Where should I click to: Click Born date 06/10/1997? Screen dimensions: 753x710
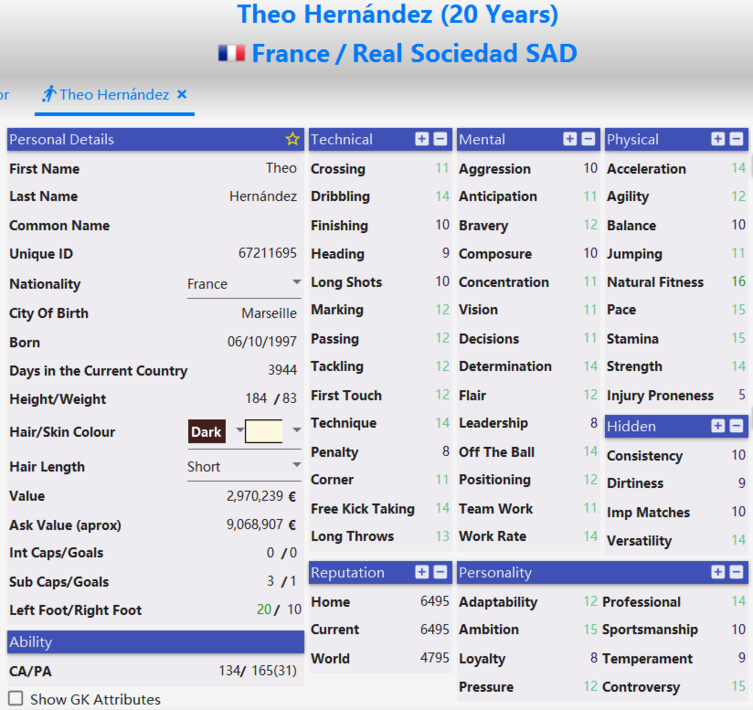pos(262,342)
